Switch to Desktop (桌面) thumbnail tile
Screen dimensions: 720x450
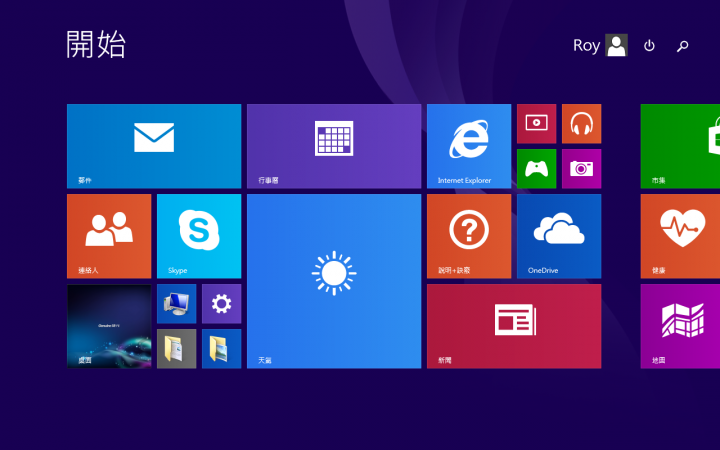pyautogui.click(x=109, y=325)
